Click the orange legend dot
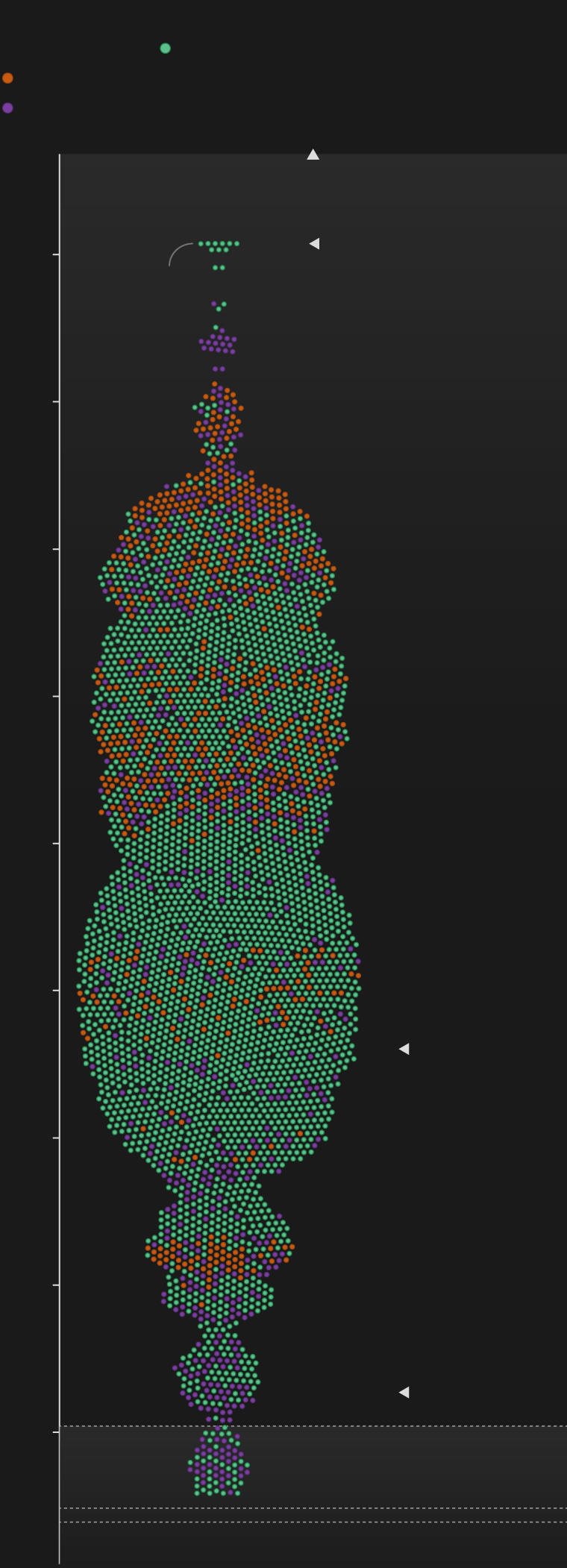 [x=7, y=78]
